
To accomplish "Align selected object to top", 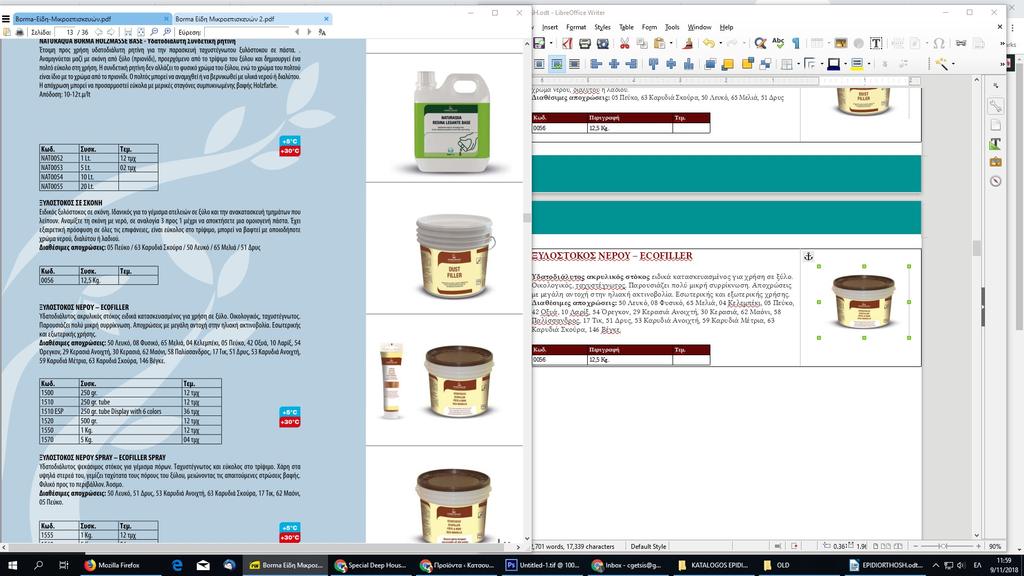I will click(x=653, y=63).
